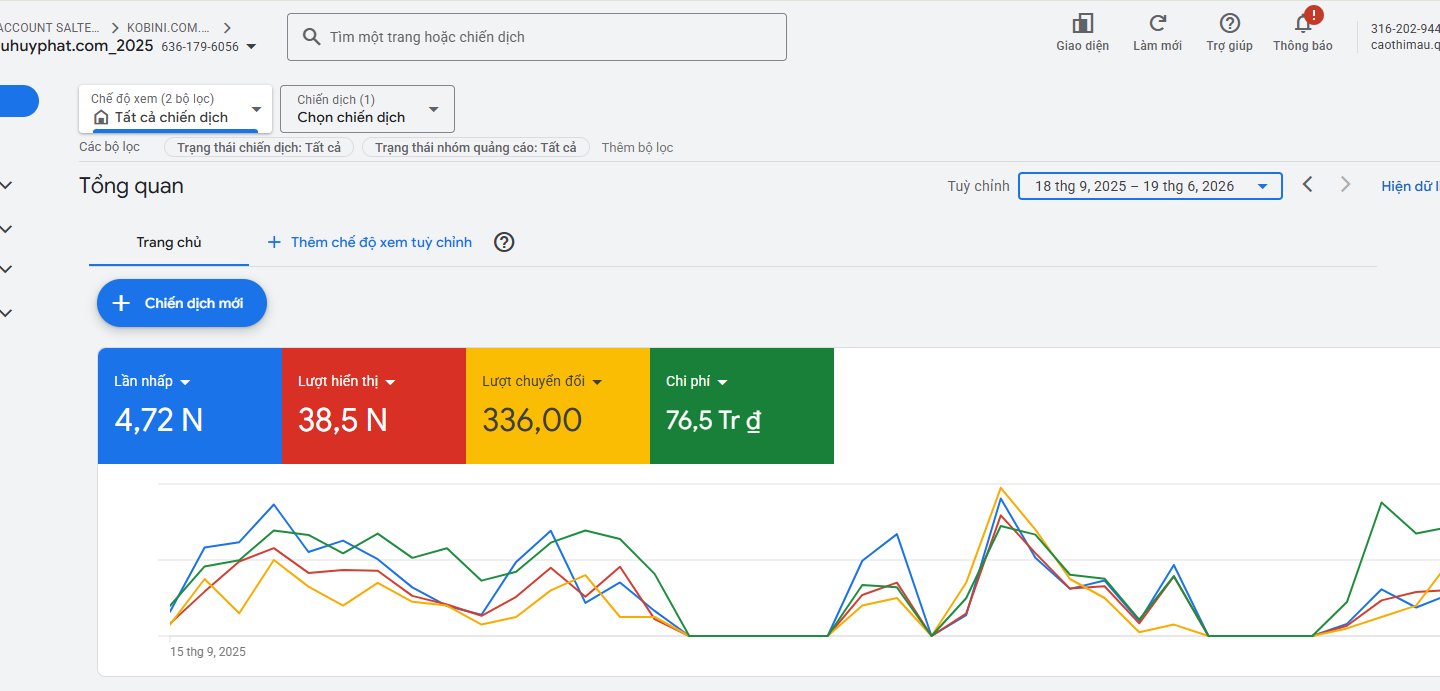Viewport: 1440px width, 691px height.
Task: Change the Lượt chuyển đổi metric dropdown
Action: [597, 382]
